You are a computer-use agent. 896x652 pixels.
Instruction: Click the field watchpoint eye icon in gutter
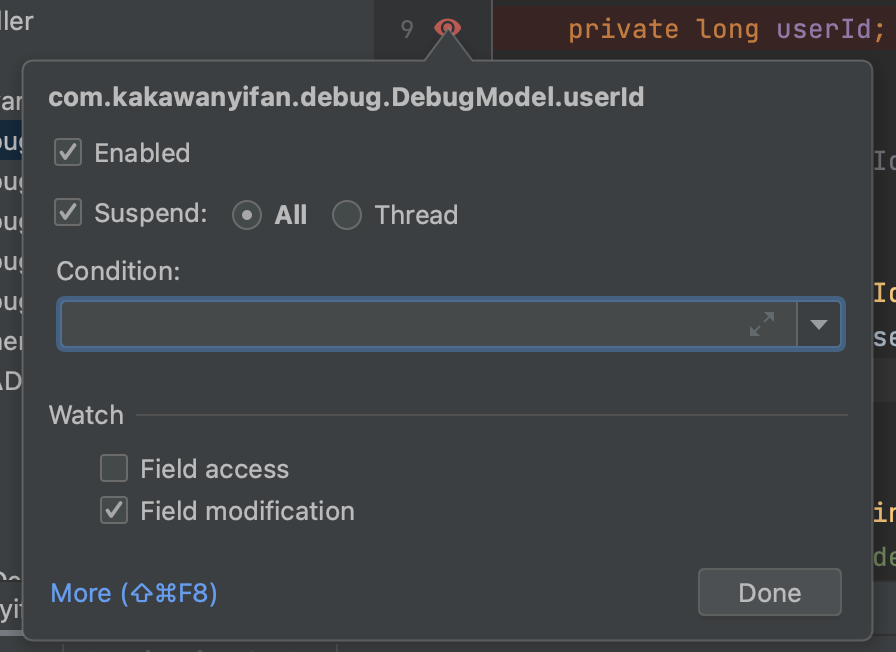pyautogui.click(x=447, y=29)
